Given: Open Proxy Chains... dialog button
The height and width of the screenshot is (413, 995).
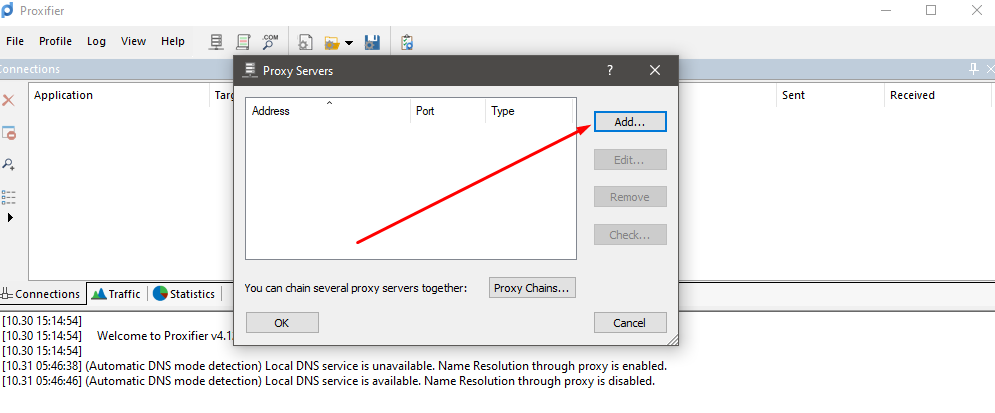Looking at the screenshot, I should coord(532,288).
